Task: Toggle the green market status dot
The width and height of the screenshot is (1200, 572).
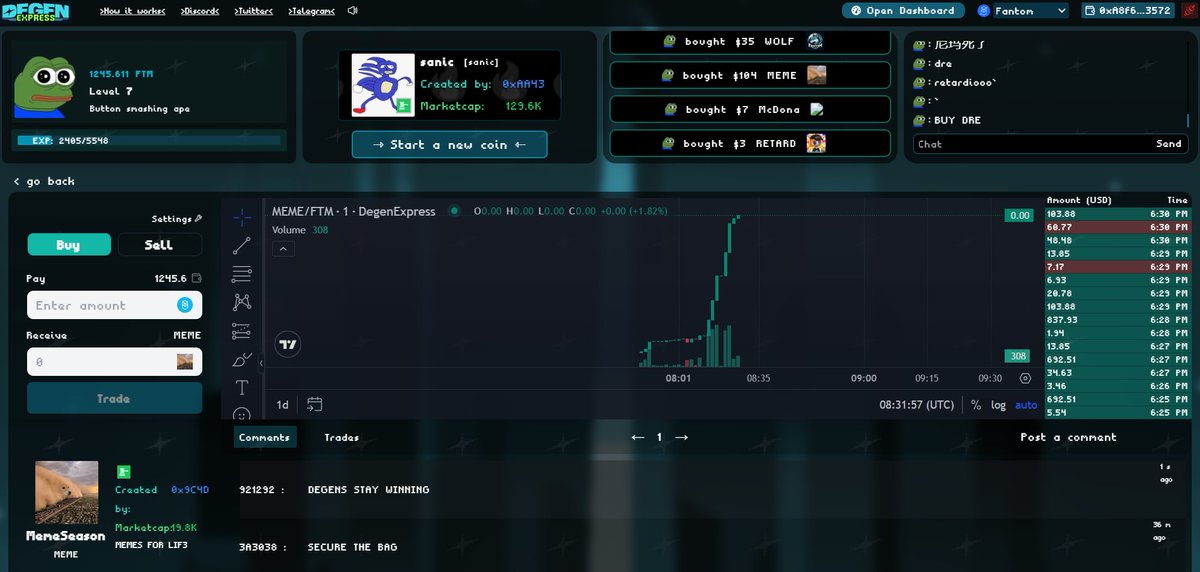Action: point(454,211)
